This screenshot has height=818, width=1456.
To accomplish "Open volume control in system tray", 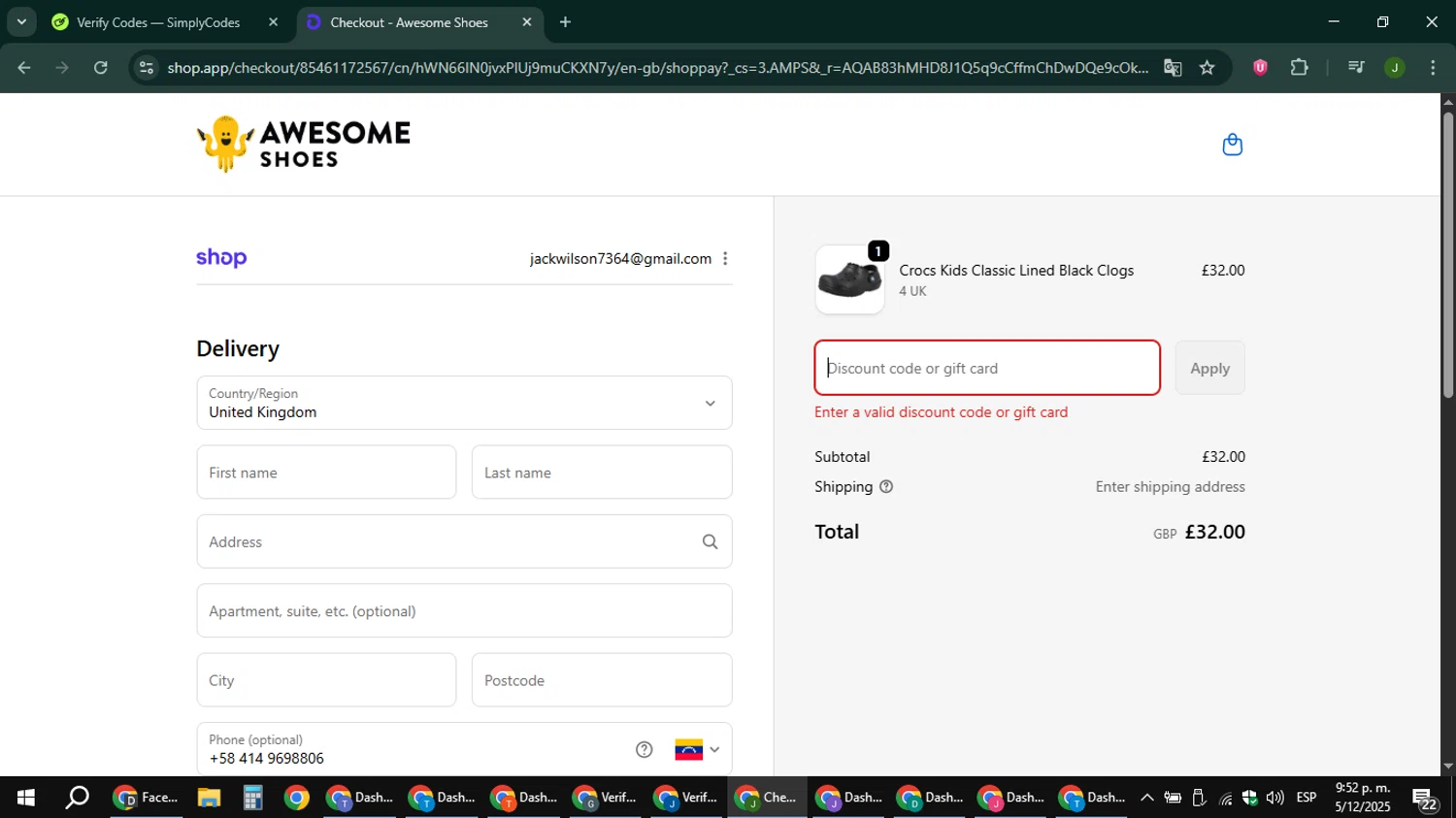I will point(1275,798).
